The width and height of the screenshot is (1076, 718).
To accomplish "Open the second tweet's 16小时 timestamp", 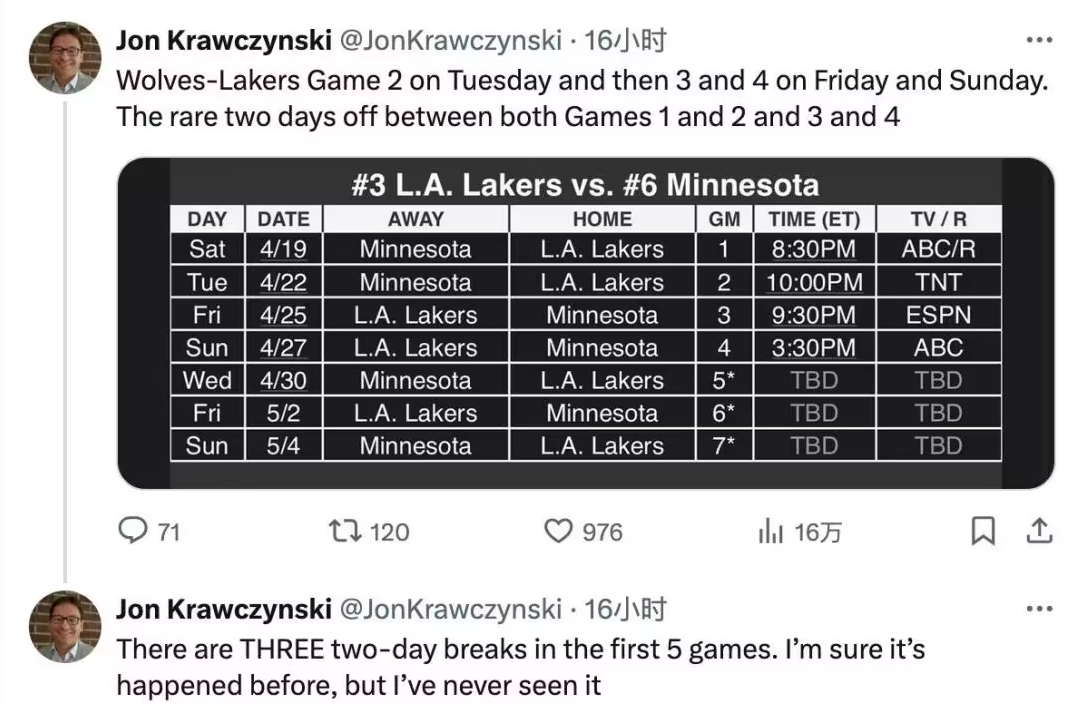I will pos(625,608).
